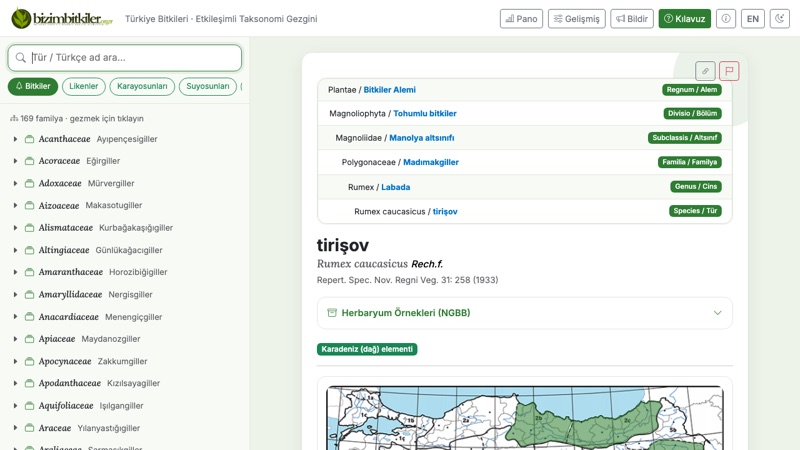Click the Divisio / Bölüm badge

692,113
